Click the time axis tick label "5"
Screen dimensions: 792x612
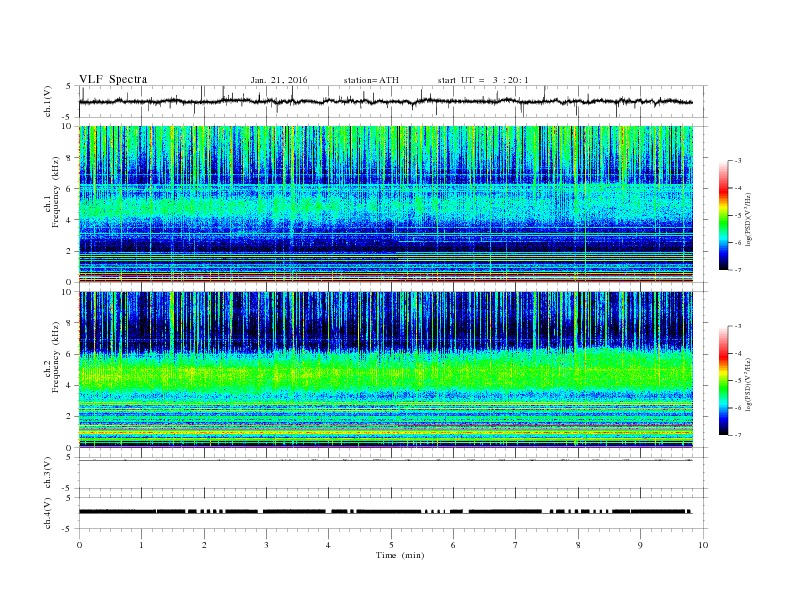(391, 545)
